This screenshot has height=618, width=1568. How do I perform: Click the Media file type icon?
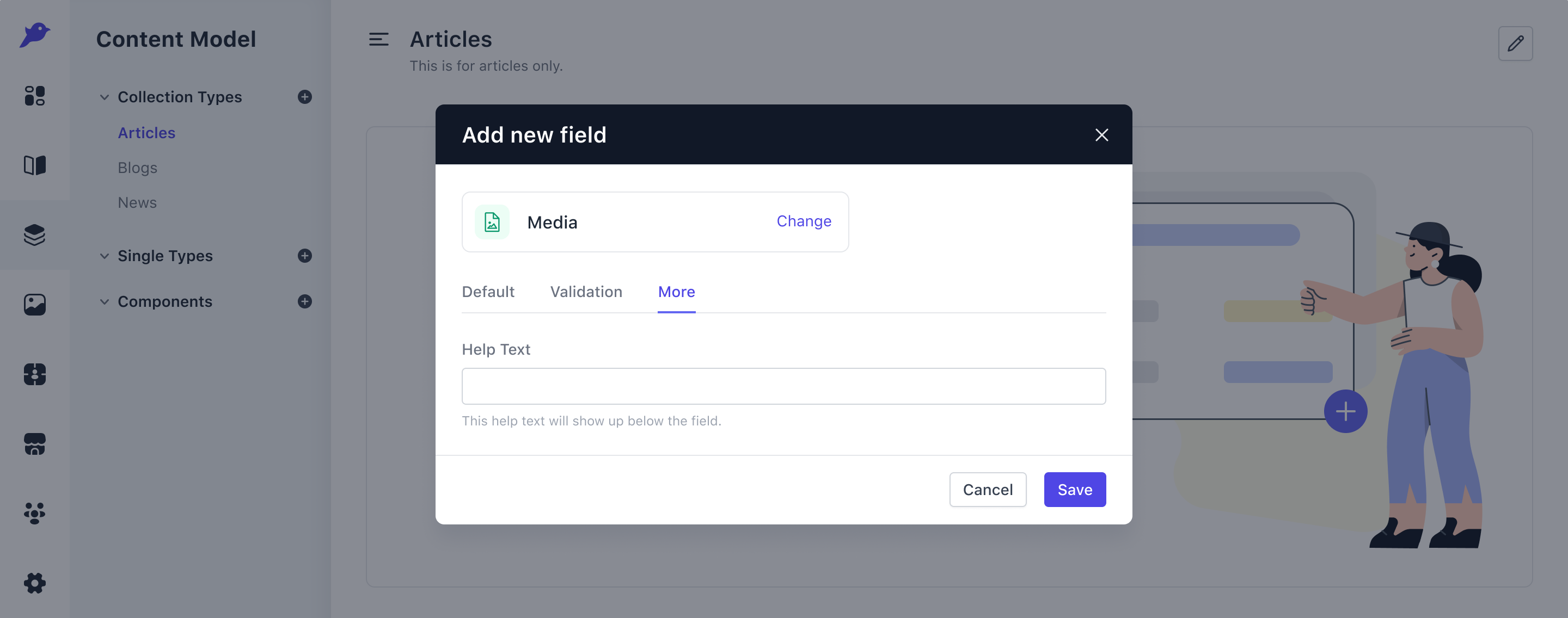(x=492, y=222)
